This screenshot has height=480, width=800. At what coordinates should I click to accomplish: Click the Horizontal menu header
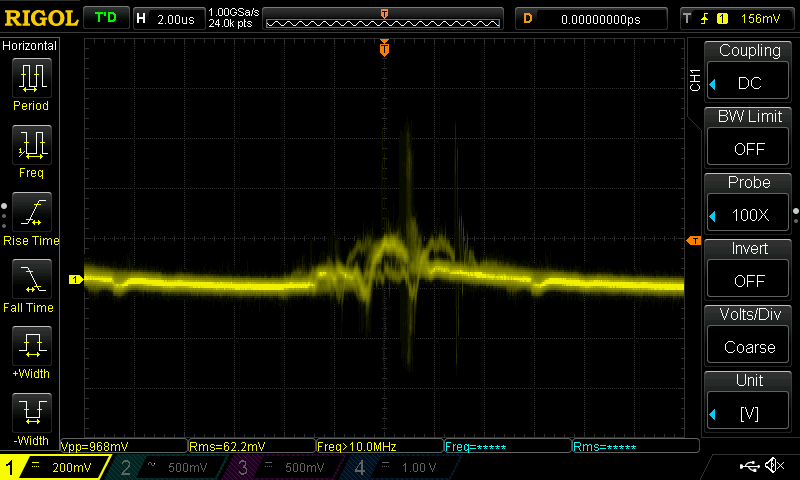[30, 45]
